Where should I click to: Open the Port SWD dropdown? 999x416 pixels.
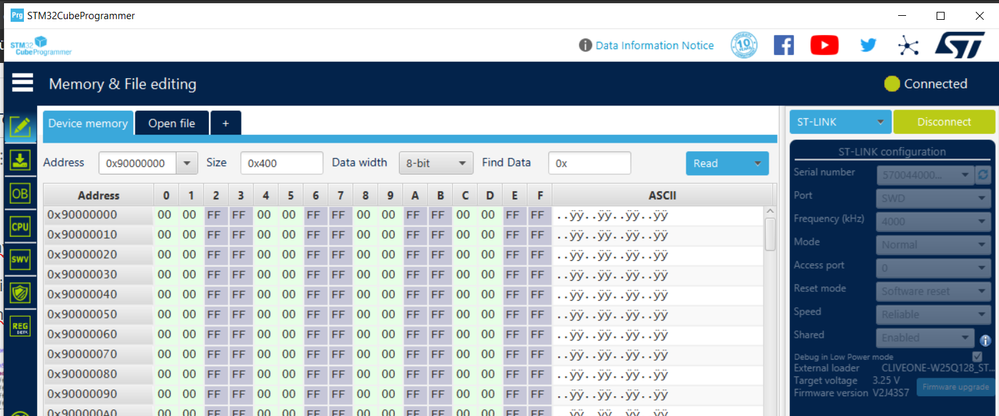(934, 198)
